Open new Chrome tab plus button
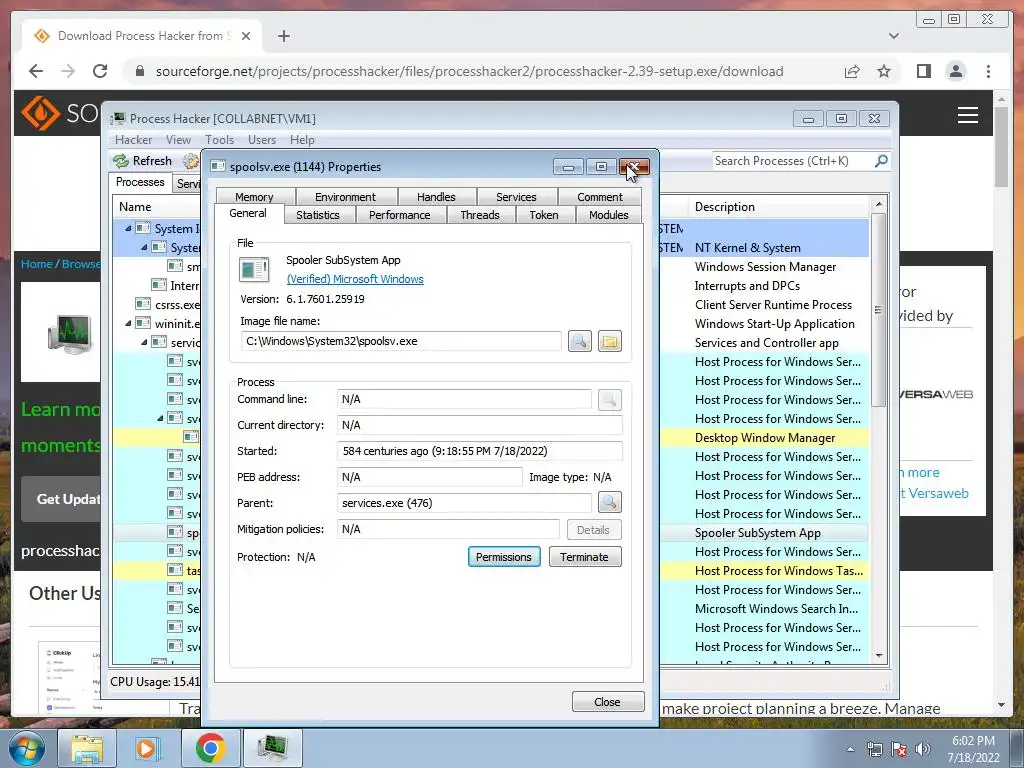This screenshot has width=1024, height=768. coord(283,36)
